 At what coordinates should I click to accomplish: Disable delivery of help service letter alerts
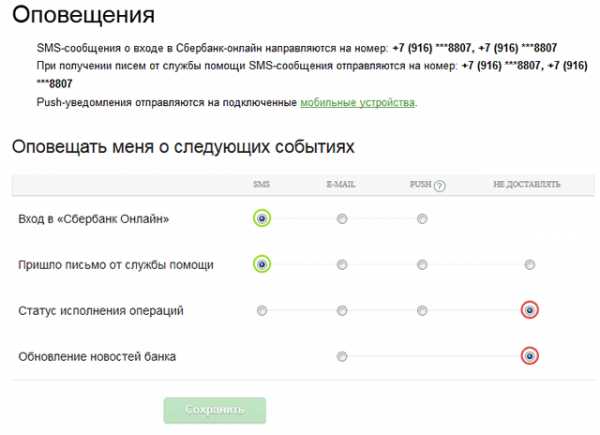pyautogui.click(x=529, y=265)
